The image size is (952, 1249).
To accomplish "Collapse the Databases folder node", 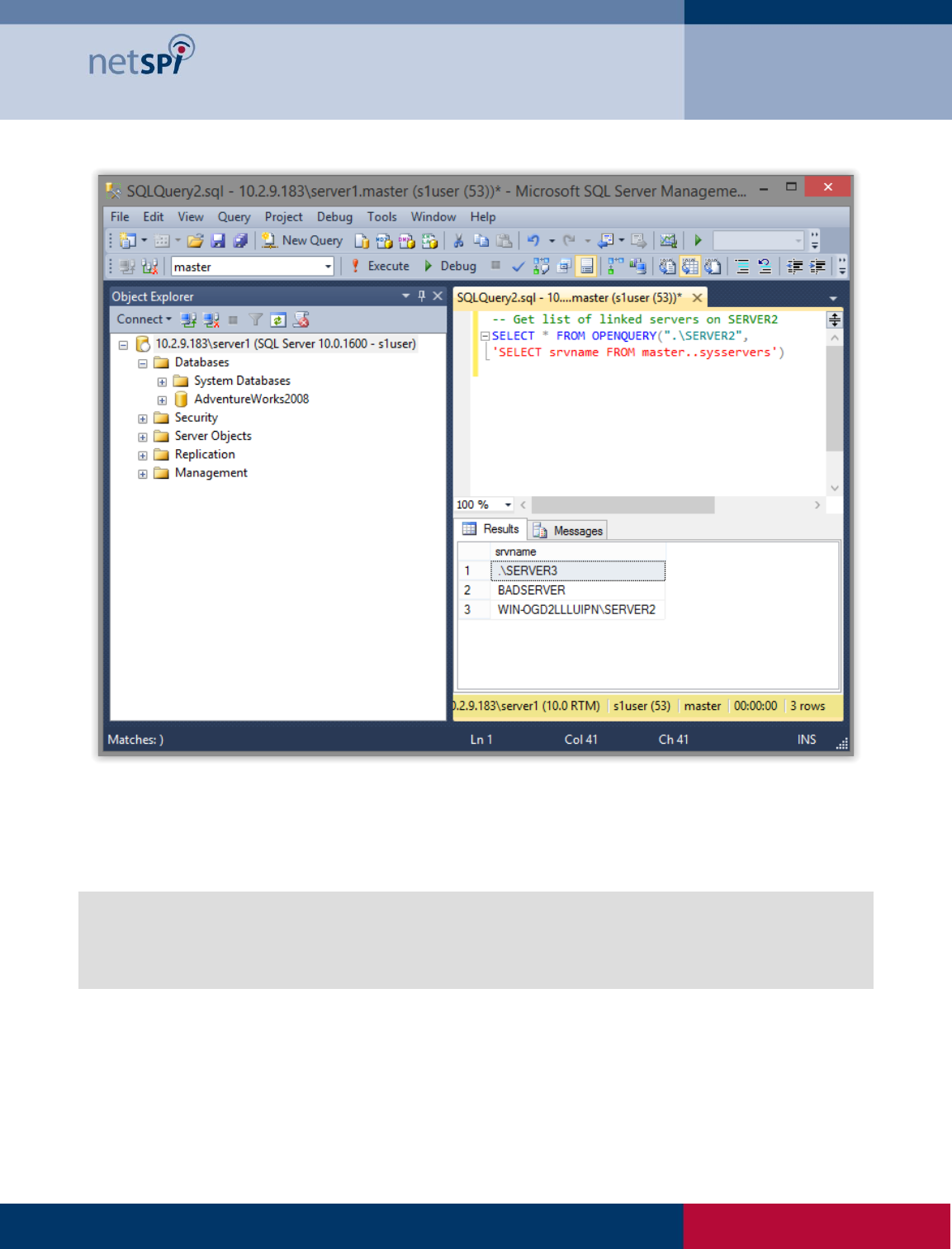I will 142,363.
